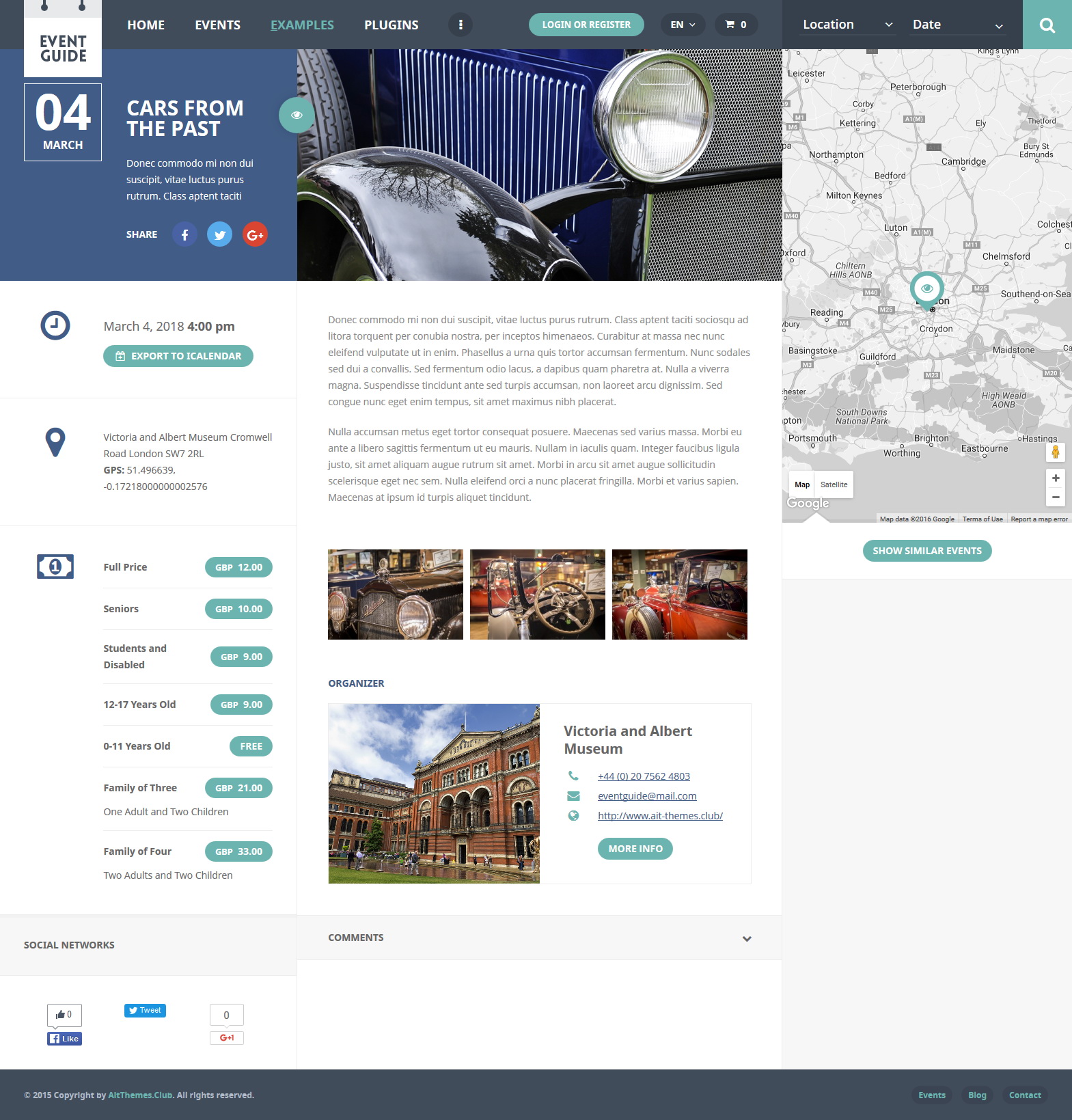Click Victoria and Albert Museum organizer title
This screenshot has height=1120, width=1072.
pyautogui.click(x=628, y=739)
